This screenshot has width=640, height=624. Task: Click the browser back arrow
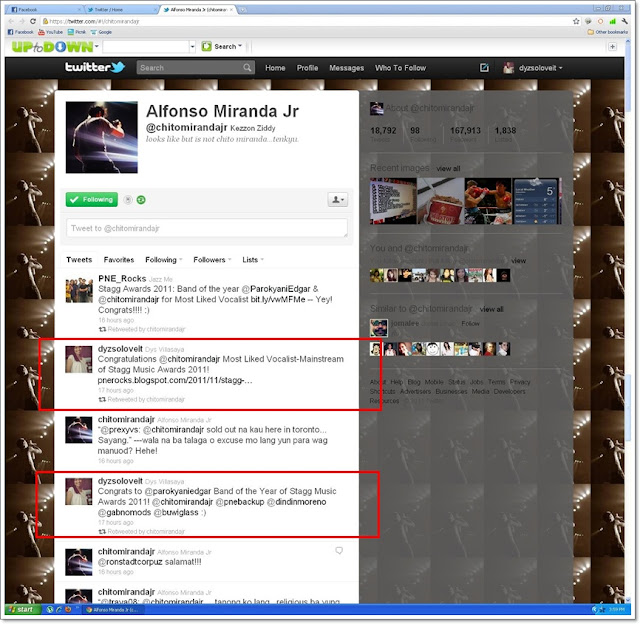coord(11,21)
